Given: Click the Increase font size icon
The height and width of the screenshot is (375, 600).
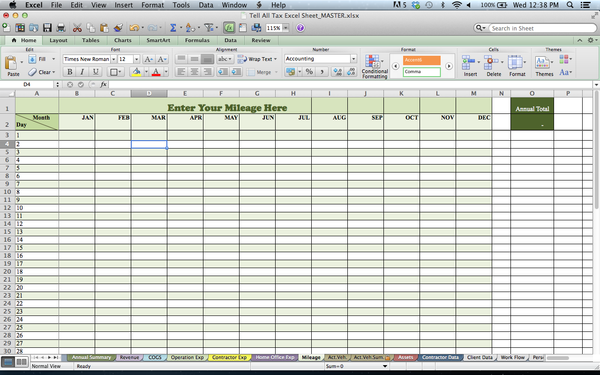Looking at the screenshot, I should point(148,59).
